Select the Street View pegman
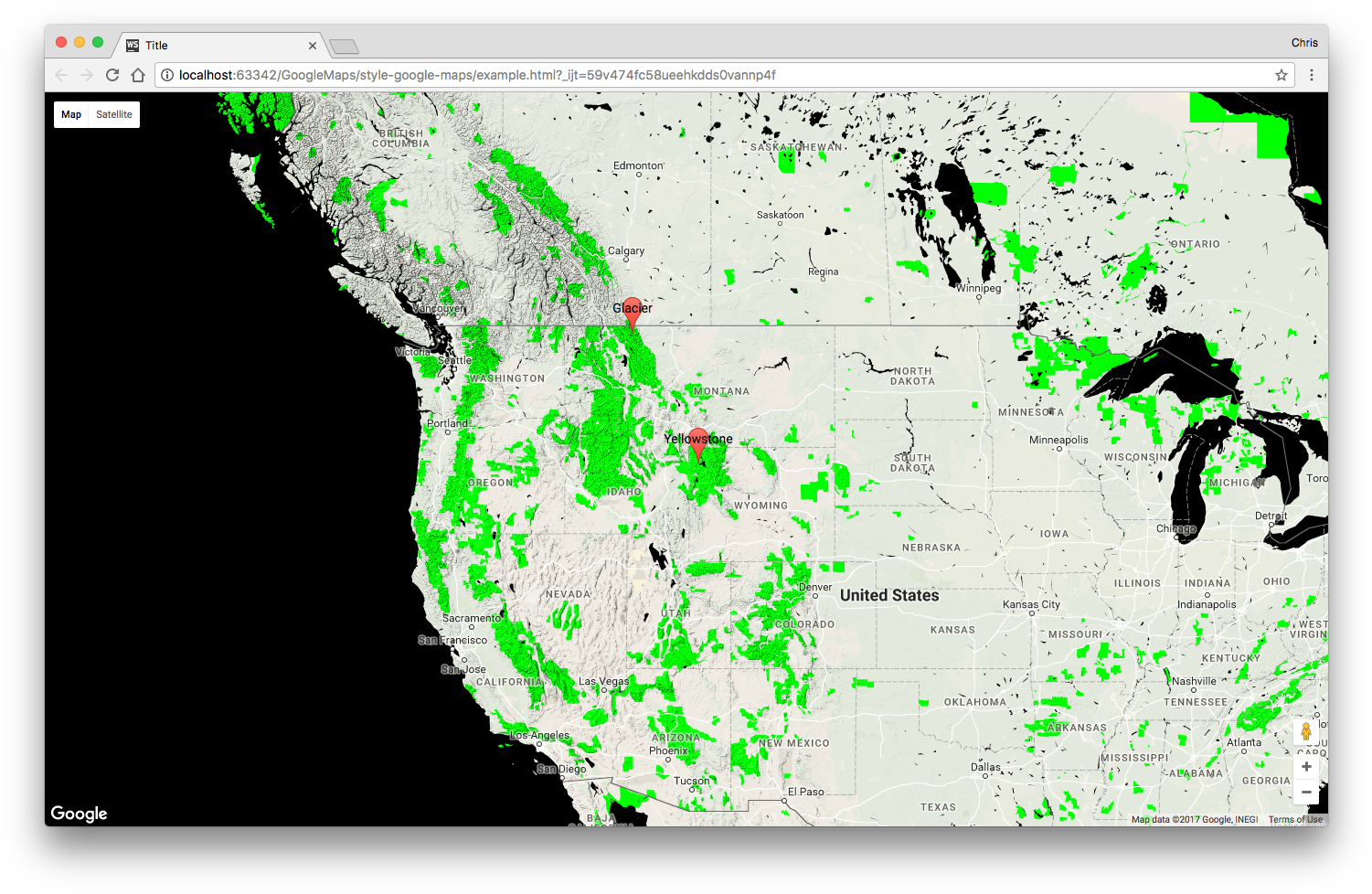Image resolution: width=1372 pixels, height=894 pixels. tap(1306, 731)
